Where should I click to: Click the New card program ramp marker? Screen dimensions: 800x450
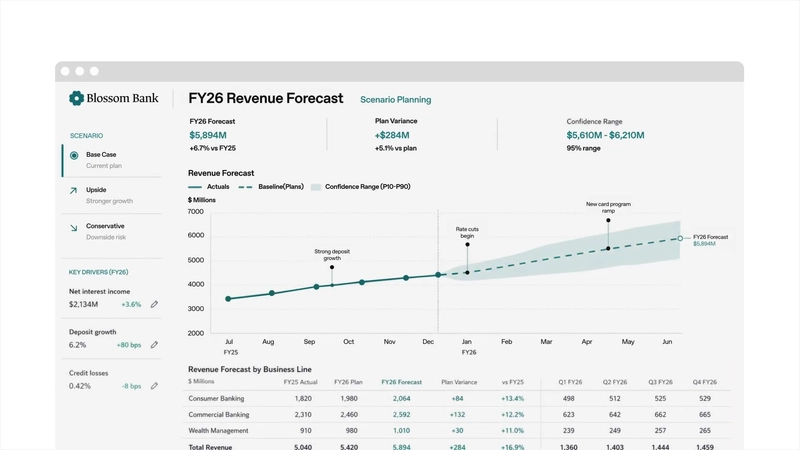[x=608, y=220]
